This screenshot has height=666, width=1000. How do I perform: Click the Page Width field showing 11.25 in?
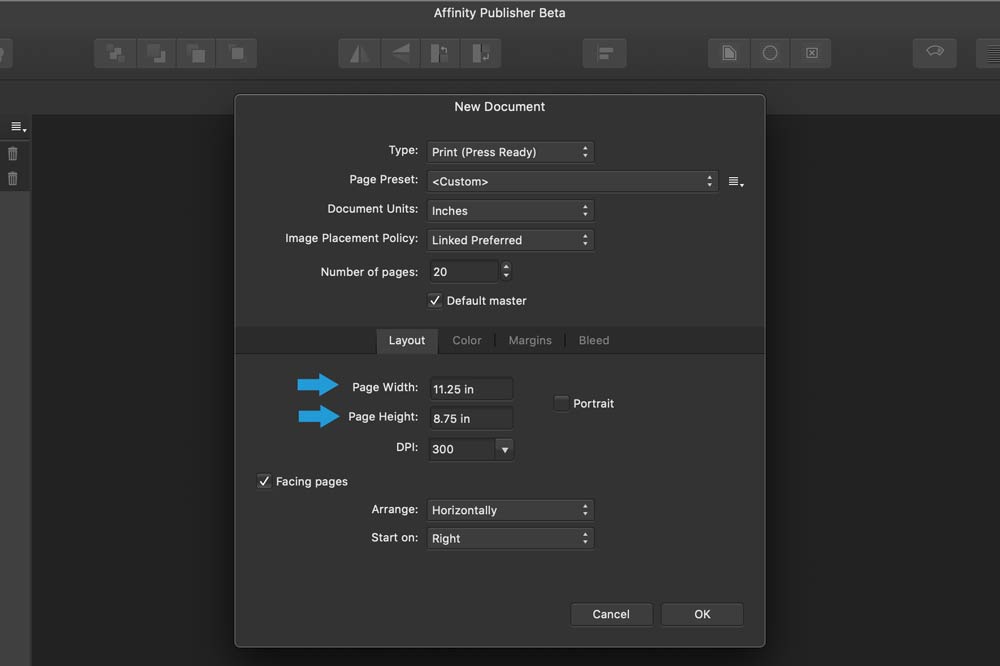(x=471, y=388)
